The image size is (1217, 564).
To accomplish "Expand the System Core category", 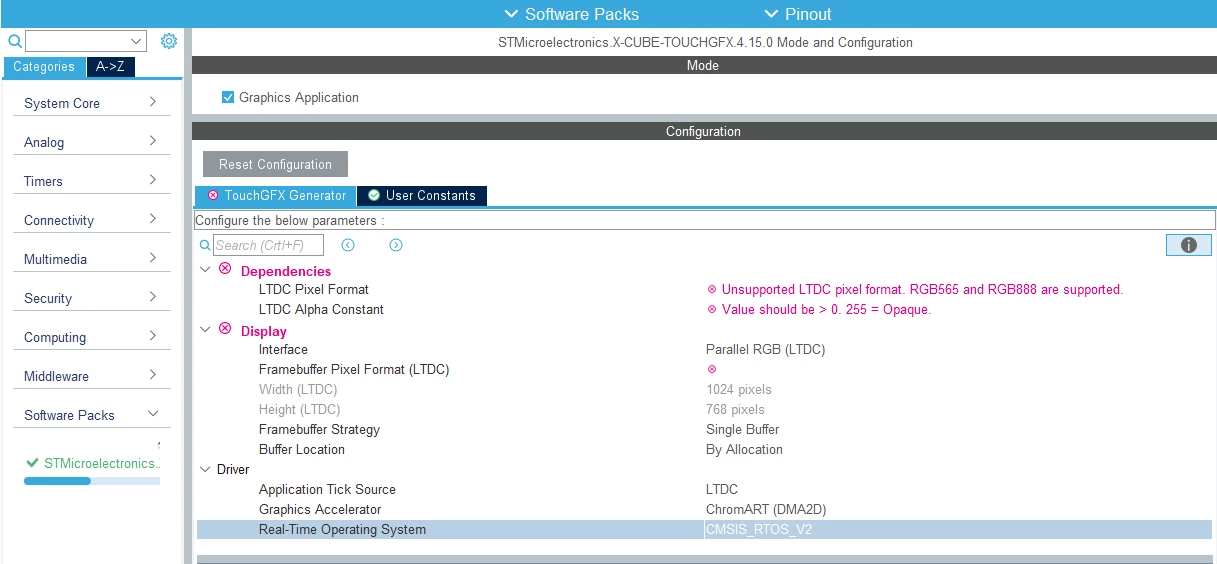I will tap(153, 102).
